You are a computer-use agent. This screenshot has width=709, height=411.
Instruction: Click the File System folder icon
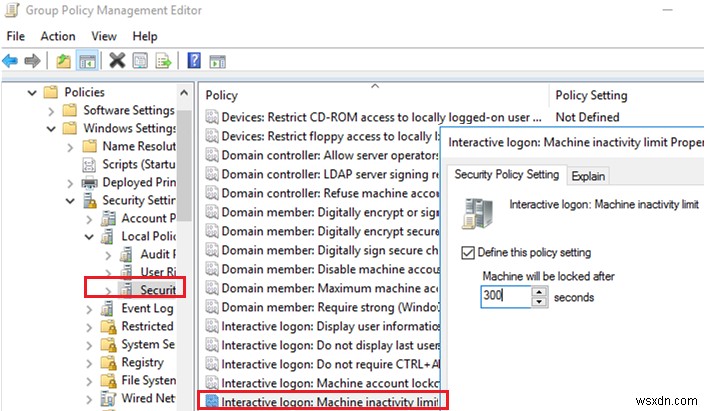click(108, 381)
